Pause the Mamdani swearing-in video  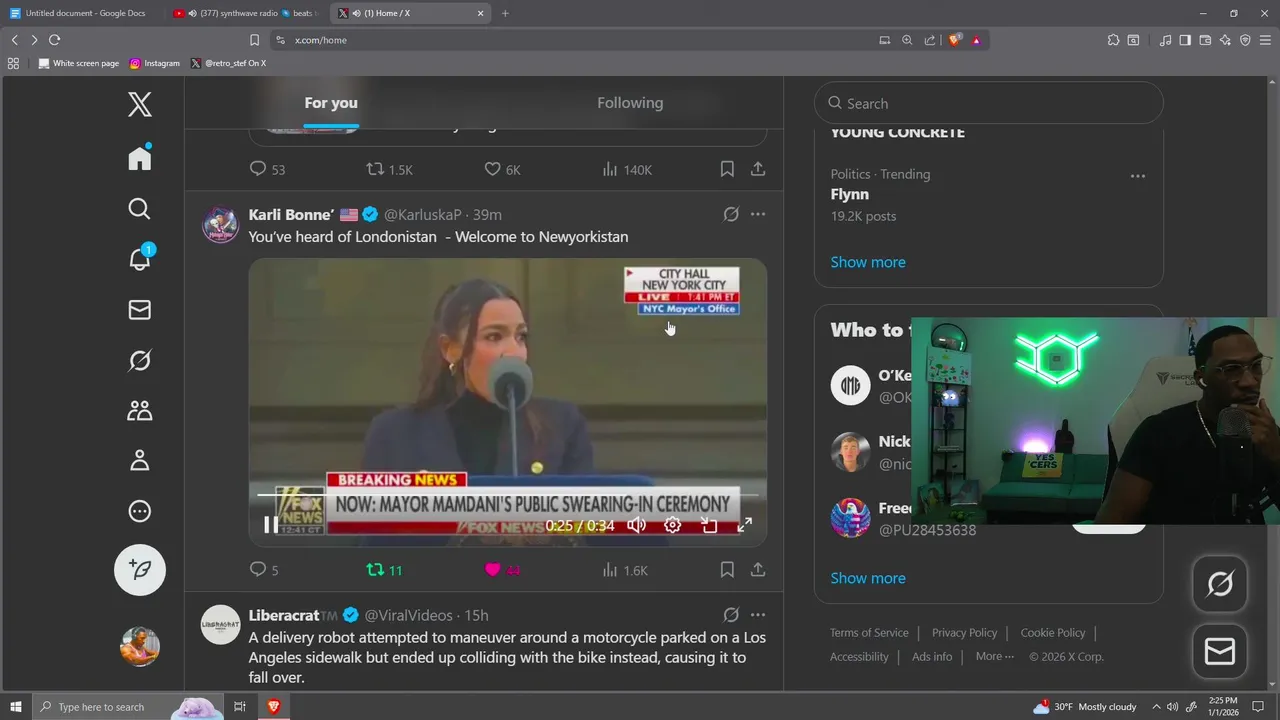coord(271,525)
